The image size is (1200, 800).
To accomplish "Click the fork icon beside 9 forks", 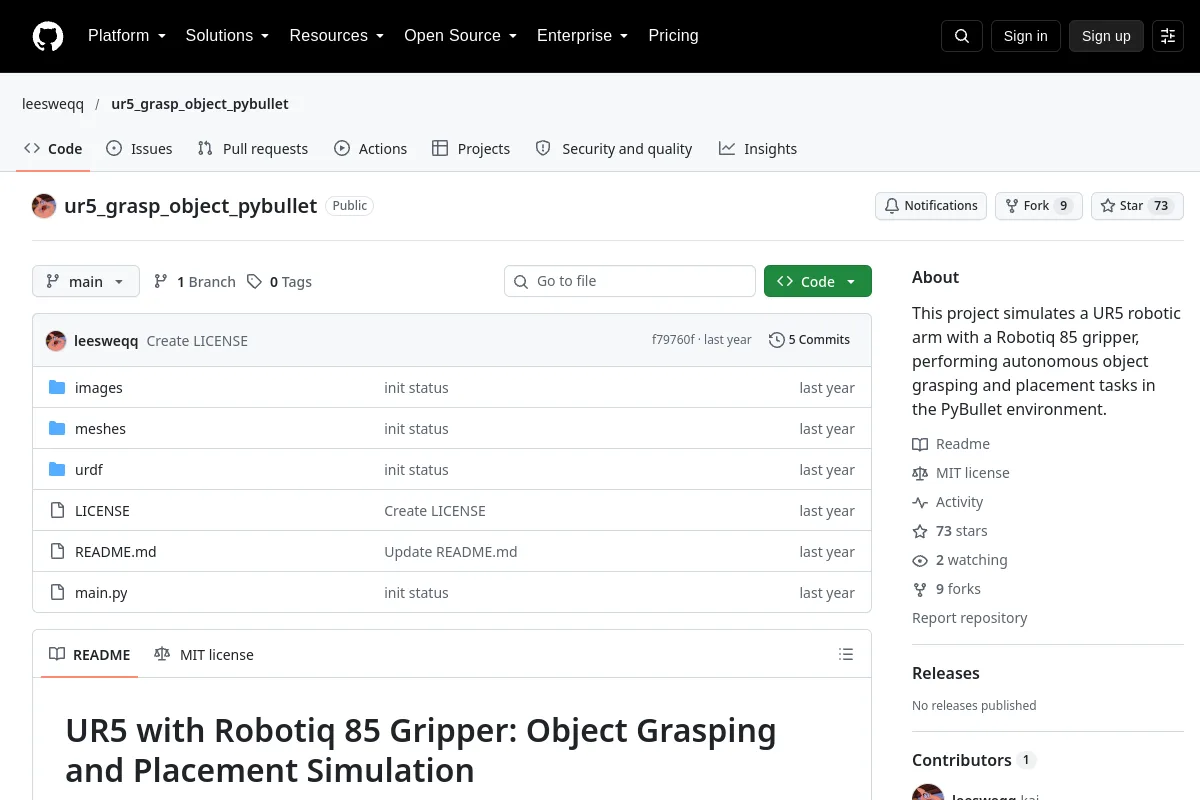I will 920,589.
